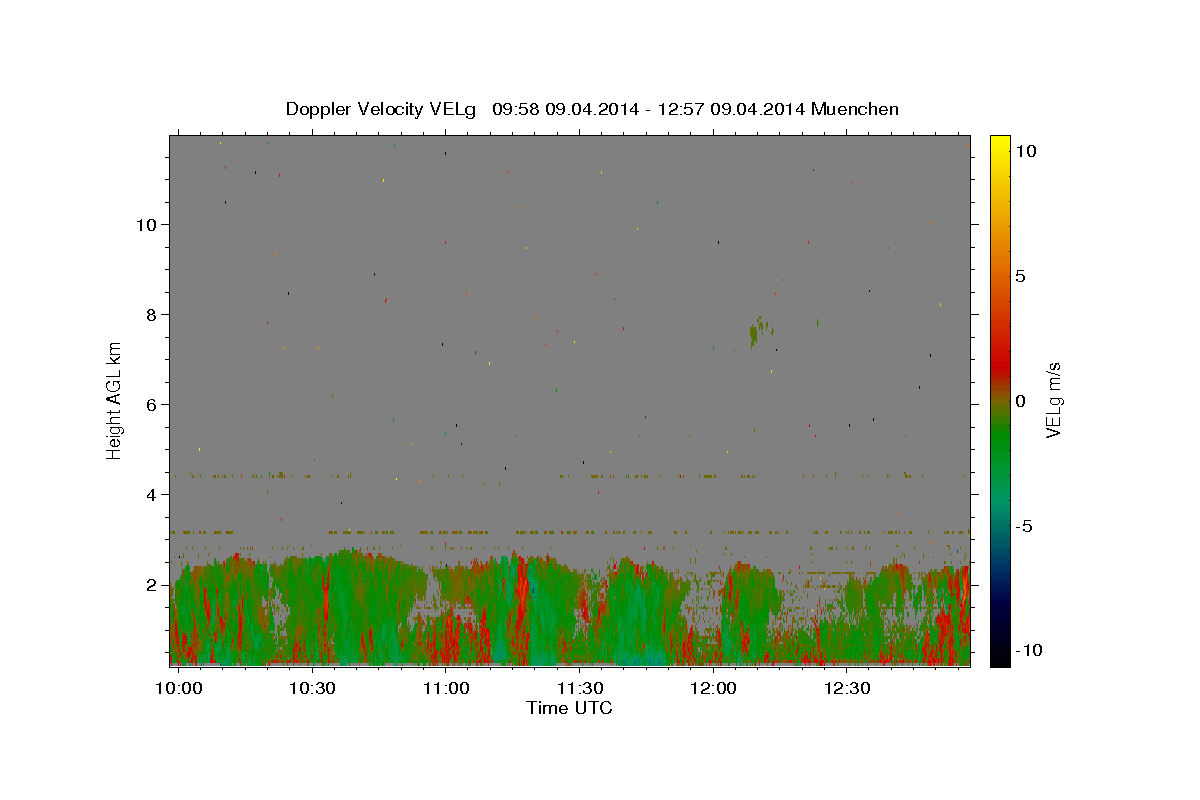The height and width of the screenshot is (800, 1200).
Task: Click the station name 'Muenchen' in the title
Action: 855,109
